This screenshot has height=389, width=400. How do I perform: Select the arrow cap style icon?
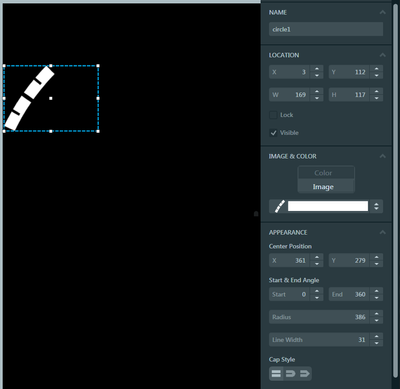pyautogui.click(x=304, y=373)
